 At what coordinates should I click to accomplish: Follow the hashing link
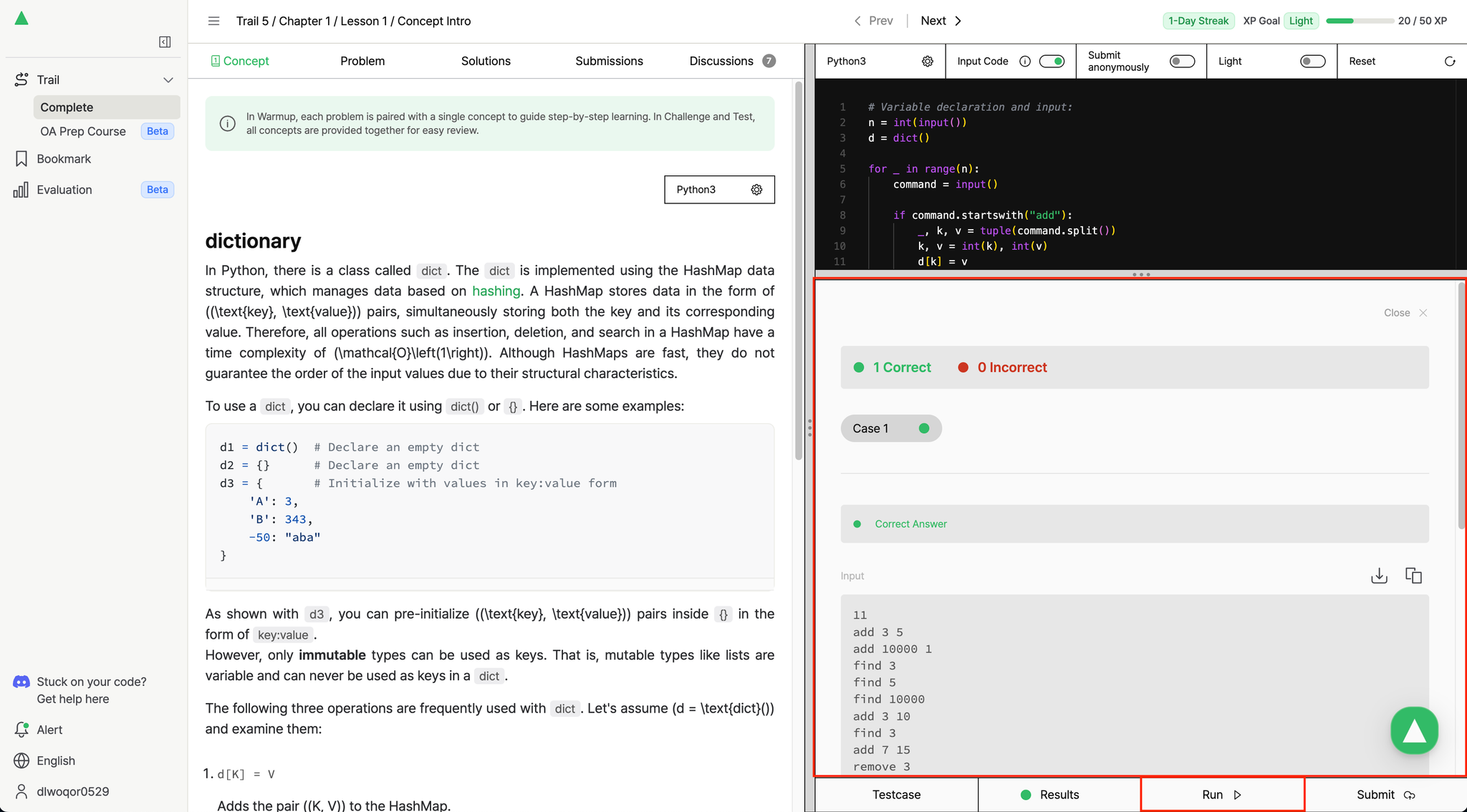[496, 291]
